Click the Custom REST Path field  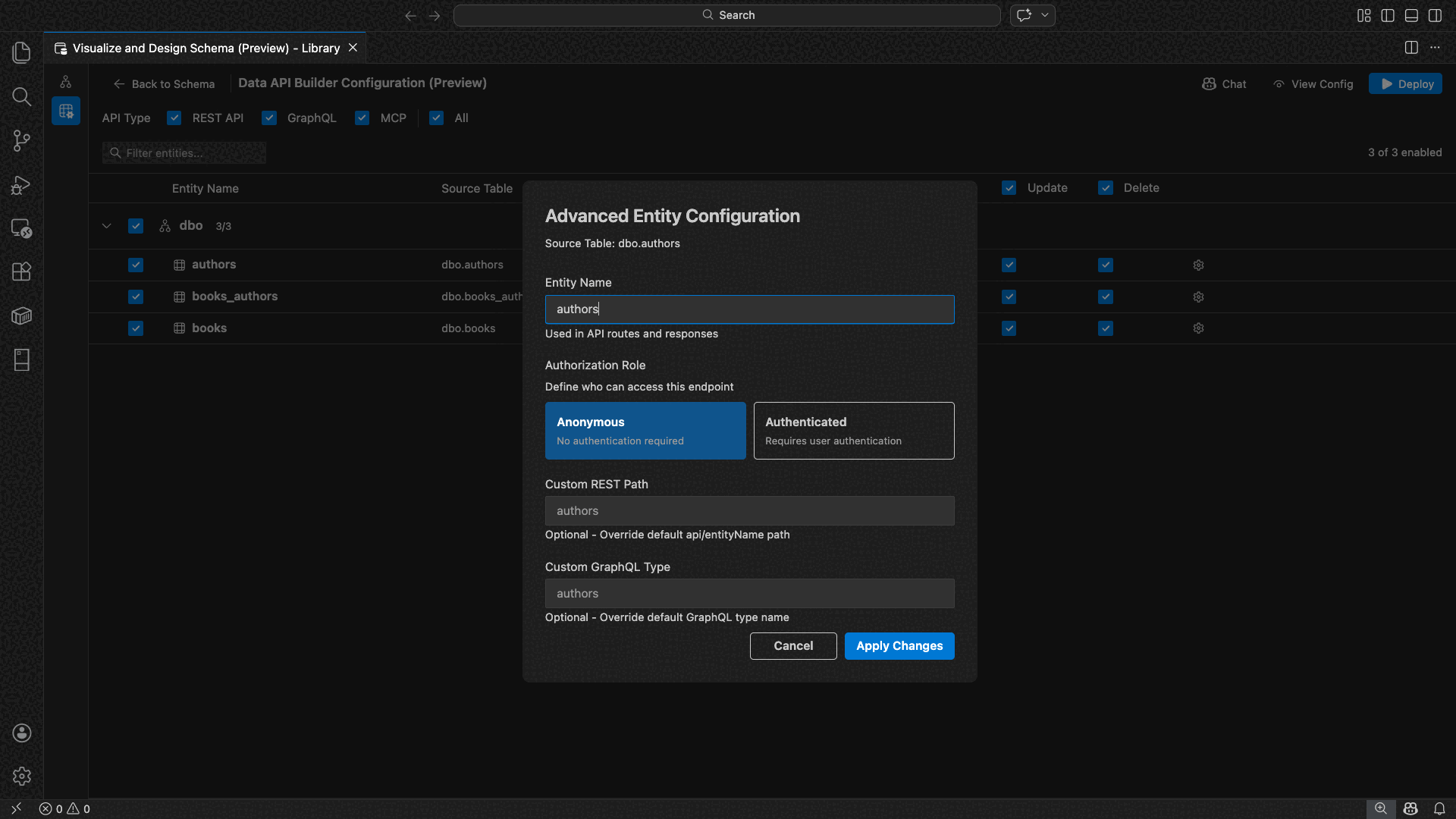coord(748,511)
